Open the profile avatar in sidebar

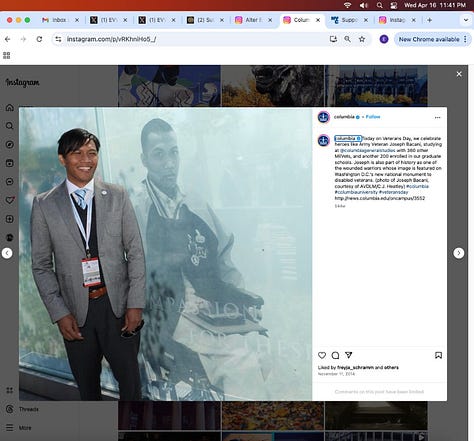click(10, 237)
